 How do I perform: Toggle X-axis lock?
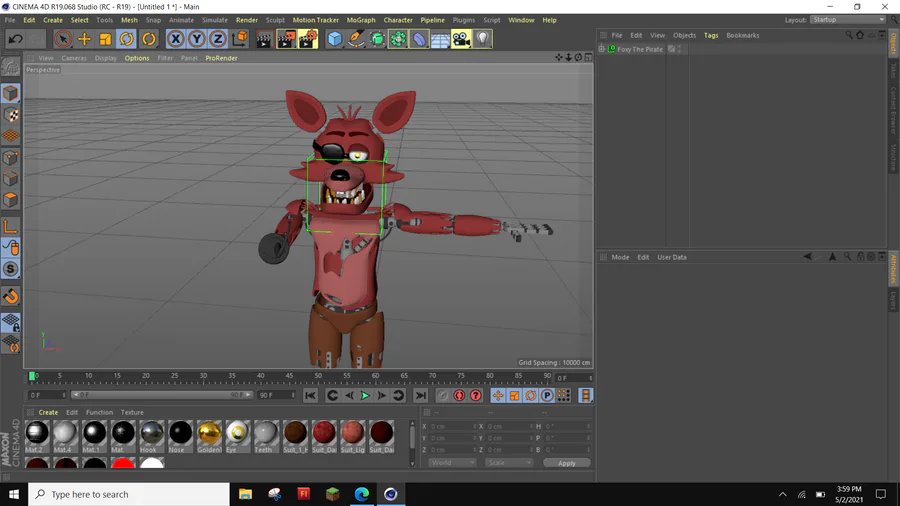pyautogui.click(x=176, y=39)
